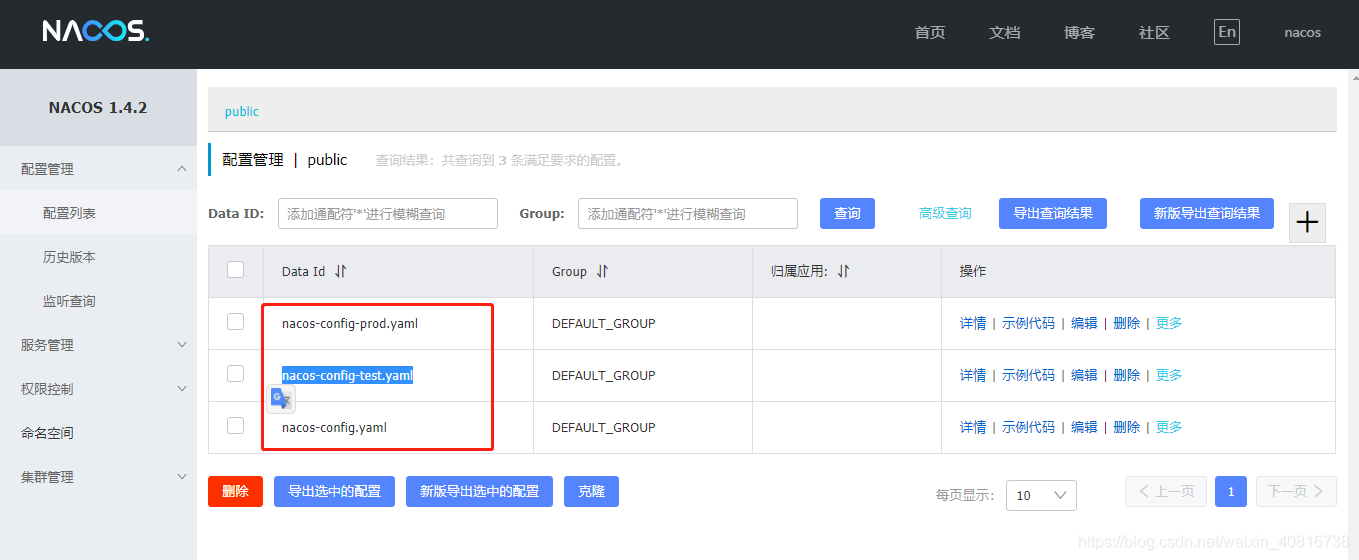The height and width of the screenshot is (560, 1359).
Task: Sort by Group column arrows
Action: [602, 271]
